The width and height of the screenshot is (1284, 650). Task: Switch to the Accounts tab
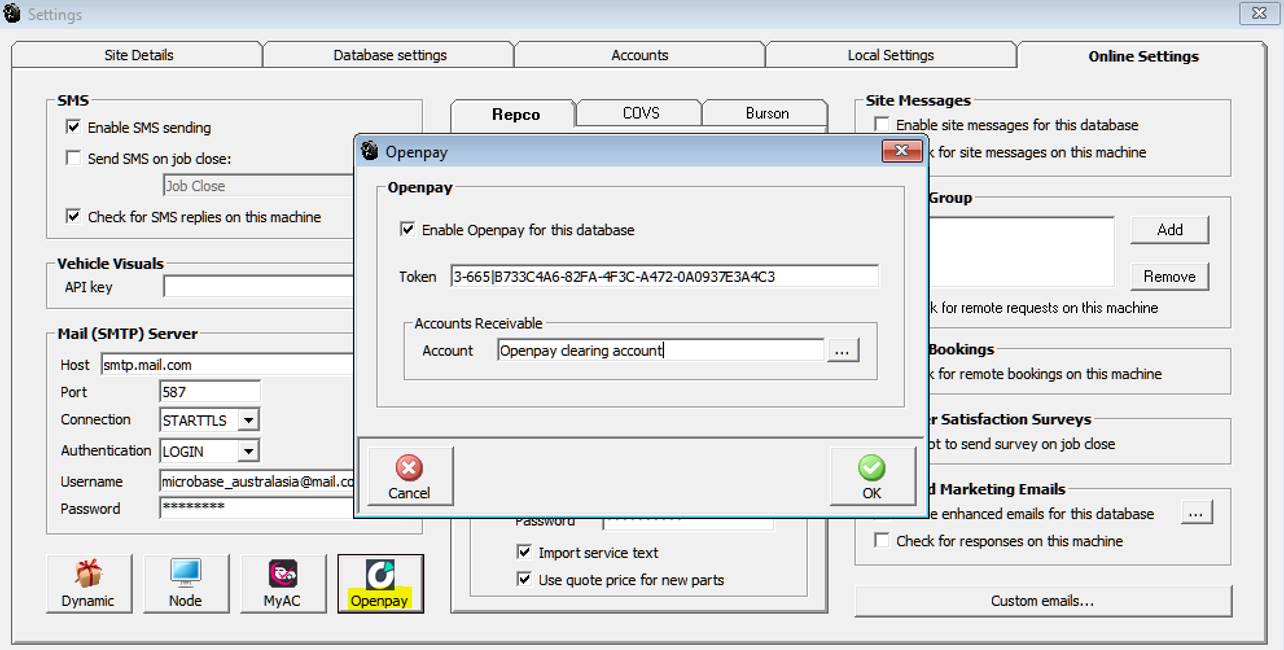click(640, 55)
